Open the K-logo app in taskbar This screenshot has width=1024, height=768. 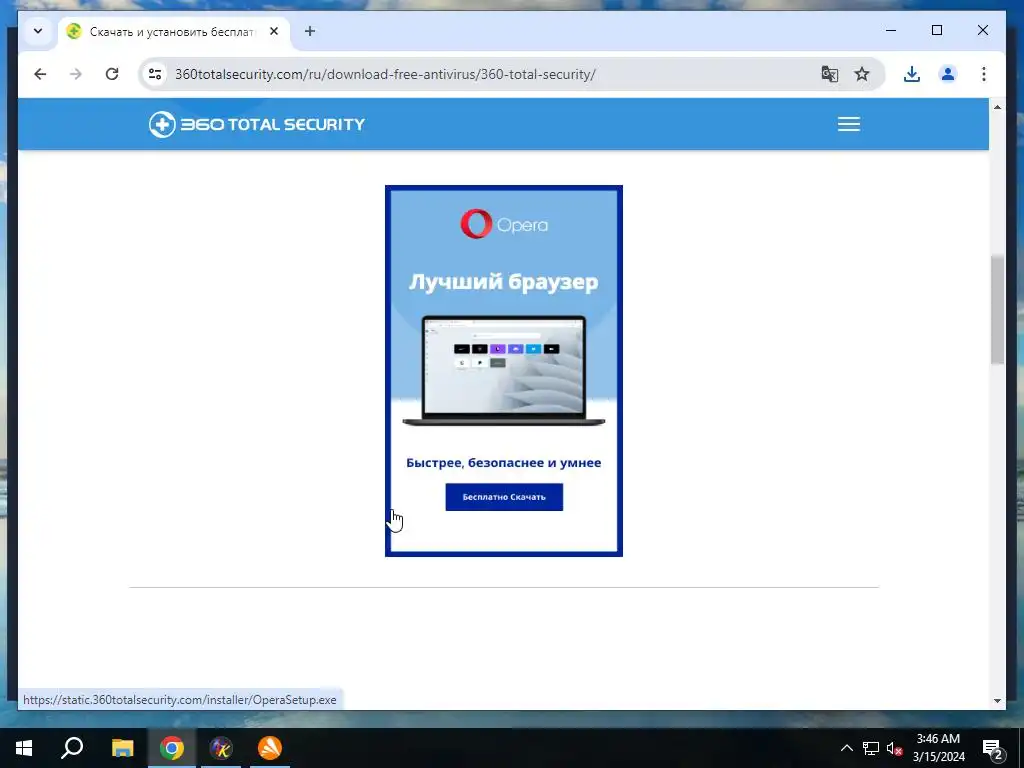221,748
